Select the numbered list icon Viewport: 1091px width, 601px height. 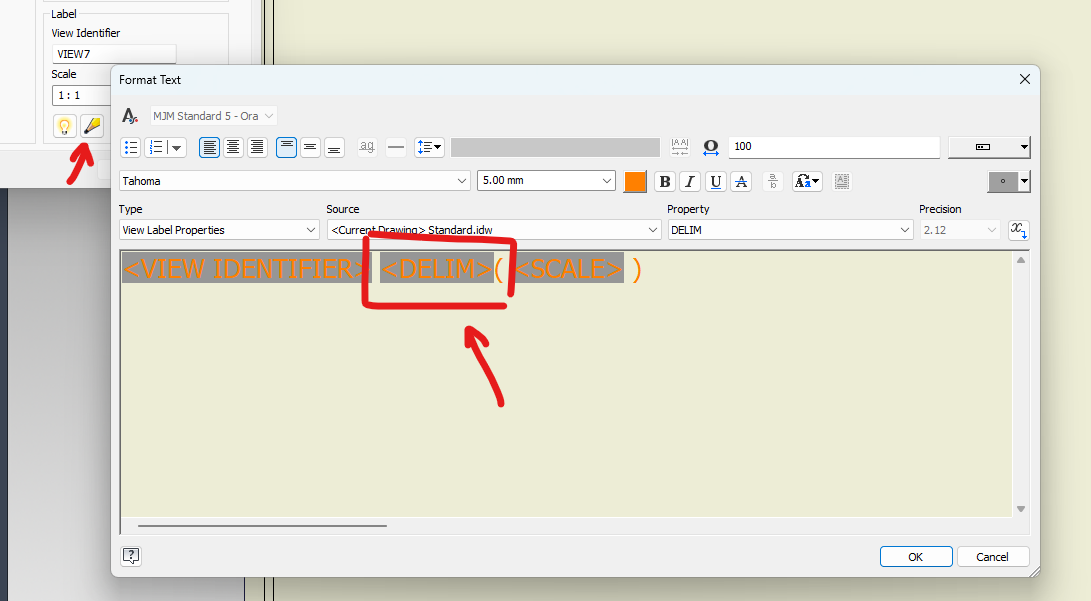point(158,147)
